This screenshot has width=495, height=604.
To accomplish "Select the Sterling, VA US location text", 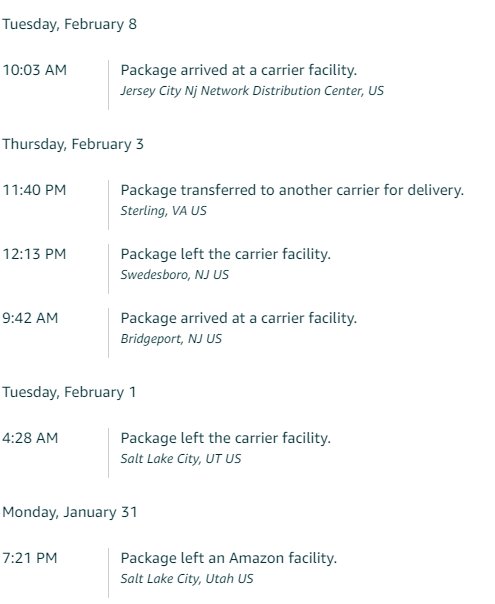I will (164, 211).
